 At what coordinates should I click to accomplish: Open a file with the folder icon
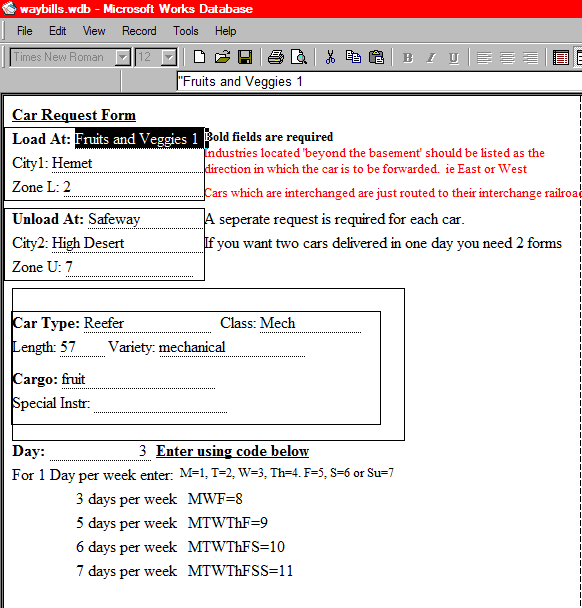pos(223,57)
